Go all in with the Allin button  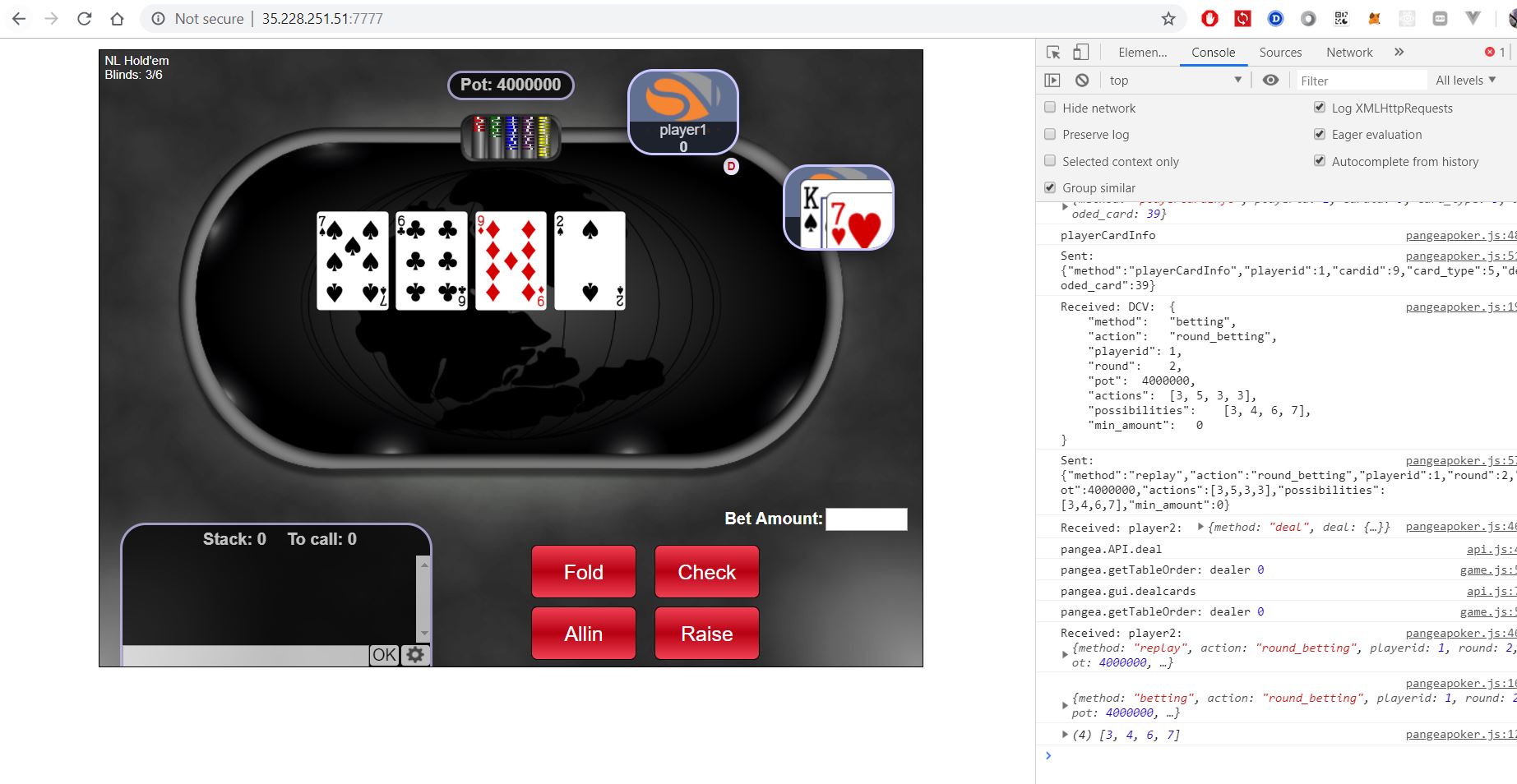pyautogui.click(x=584, y=634)
